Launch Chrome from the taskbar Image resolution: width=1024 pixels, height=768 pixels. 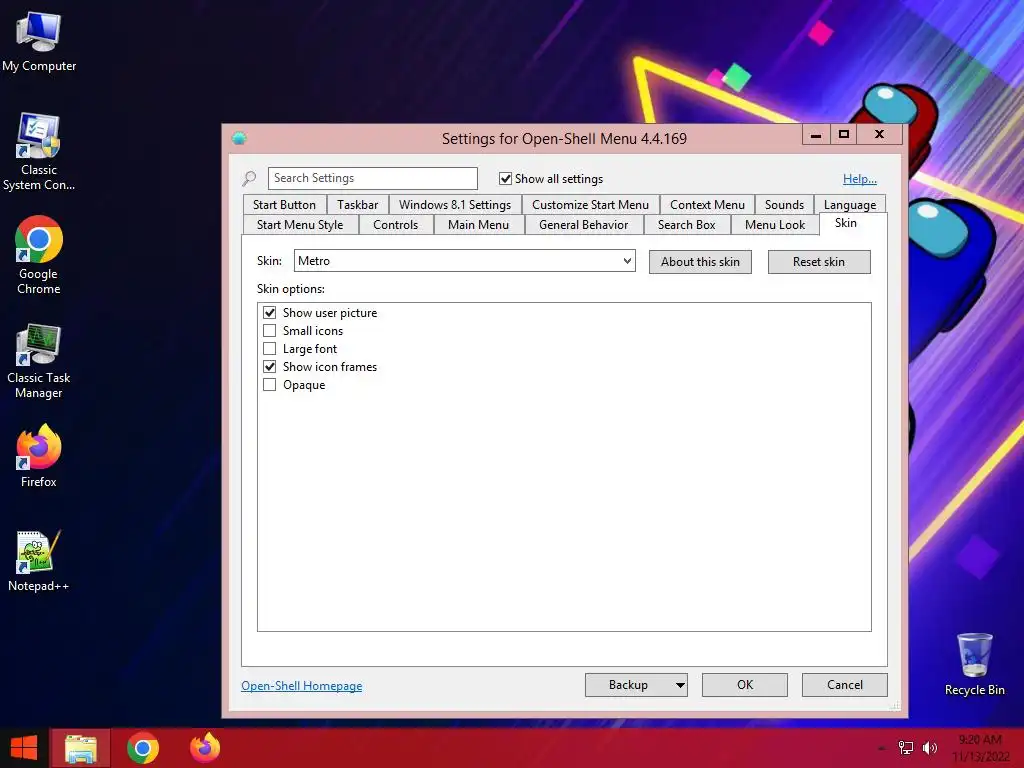143,748
